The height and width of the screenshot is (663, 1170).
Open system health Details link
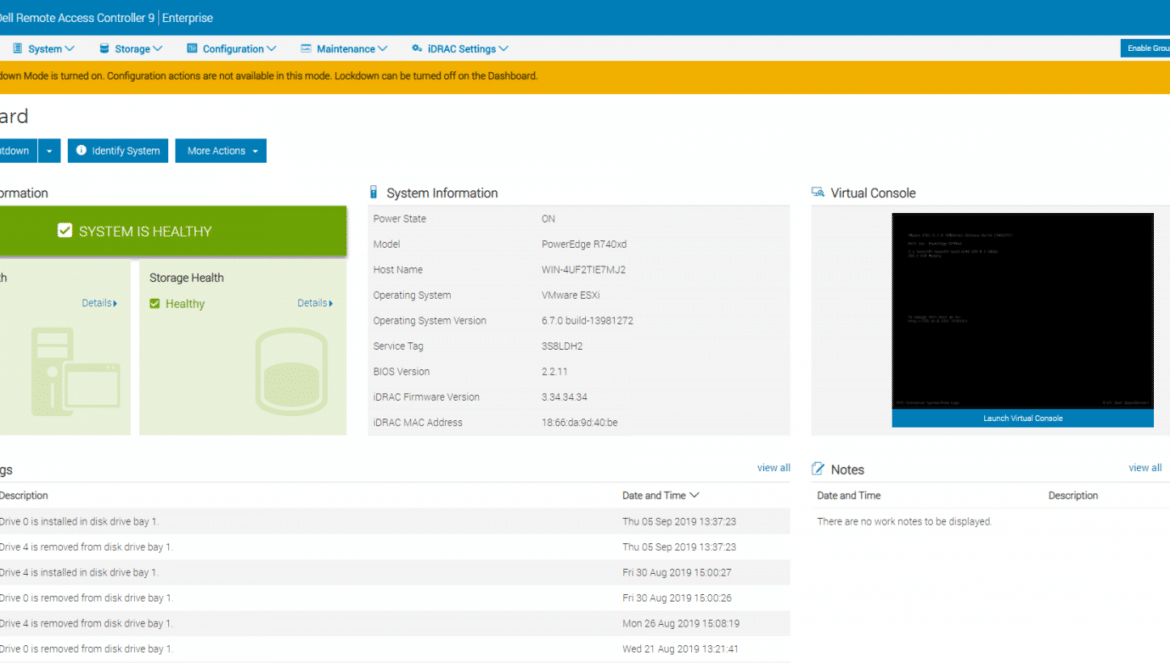pos(99,303)
